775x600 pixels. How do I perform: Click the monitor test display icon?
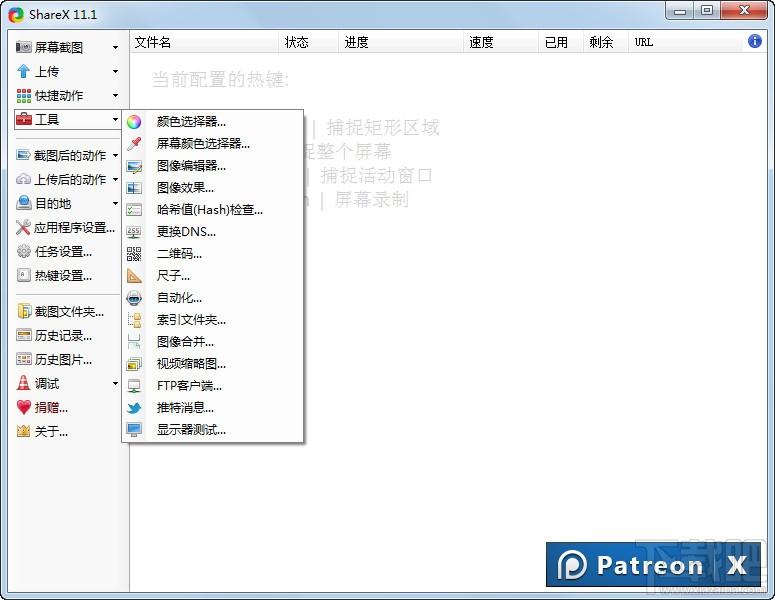[134, 430]
